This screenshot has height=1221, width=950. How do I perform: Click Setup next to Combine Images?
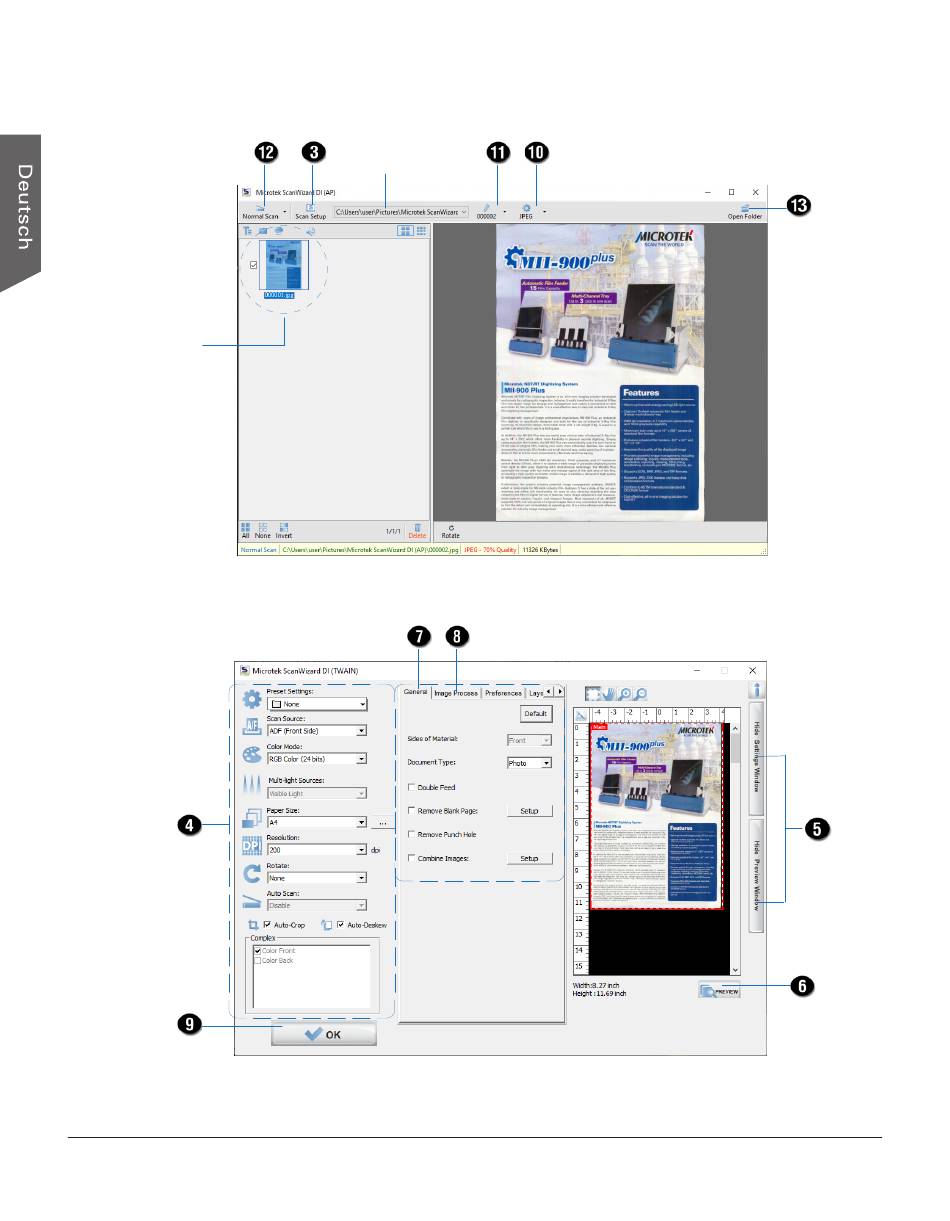529,858
